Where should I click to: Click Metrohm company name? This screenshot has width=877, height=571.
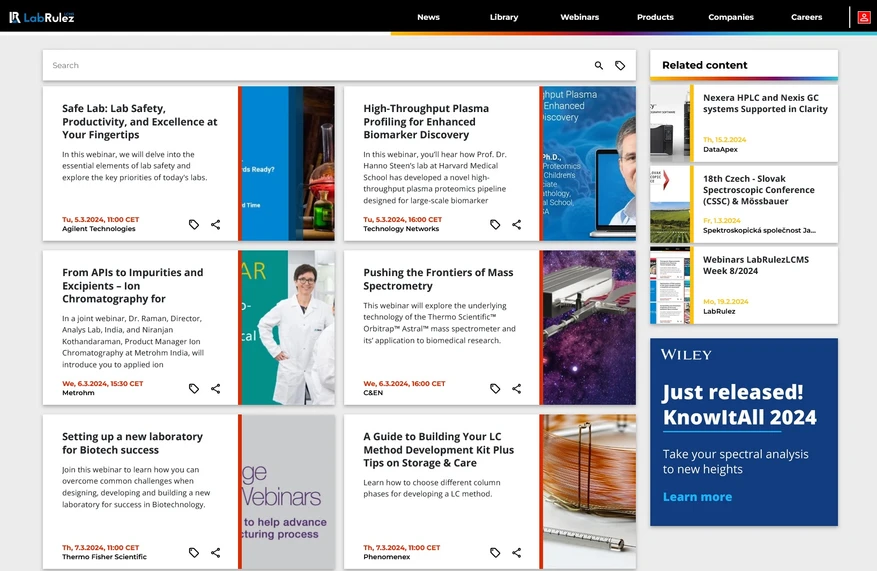pos(78,393)
